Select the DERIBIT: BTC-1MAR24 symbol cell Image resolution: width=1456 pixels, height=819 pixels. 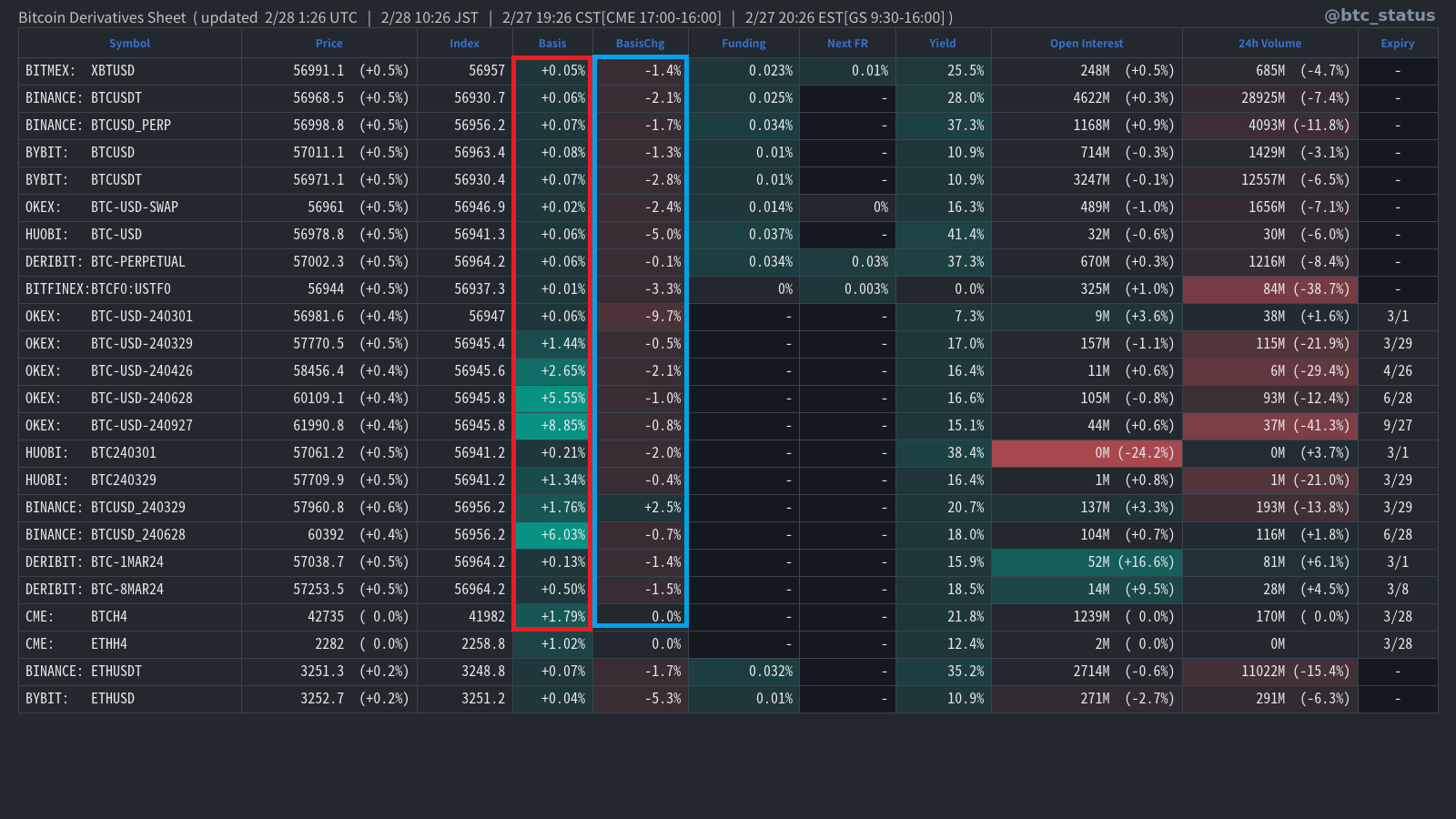click(x=130, y=562)
